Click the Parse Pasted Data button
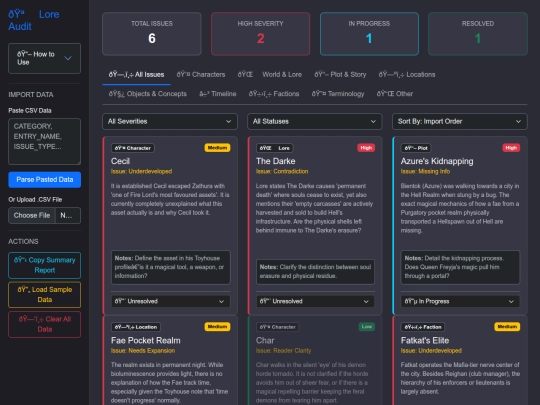The image size is (540, 405). [x=44, y=179]
